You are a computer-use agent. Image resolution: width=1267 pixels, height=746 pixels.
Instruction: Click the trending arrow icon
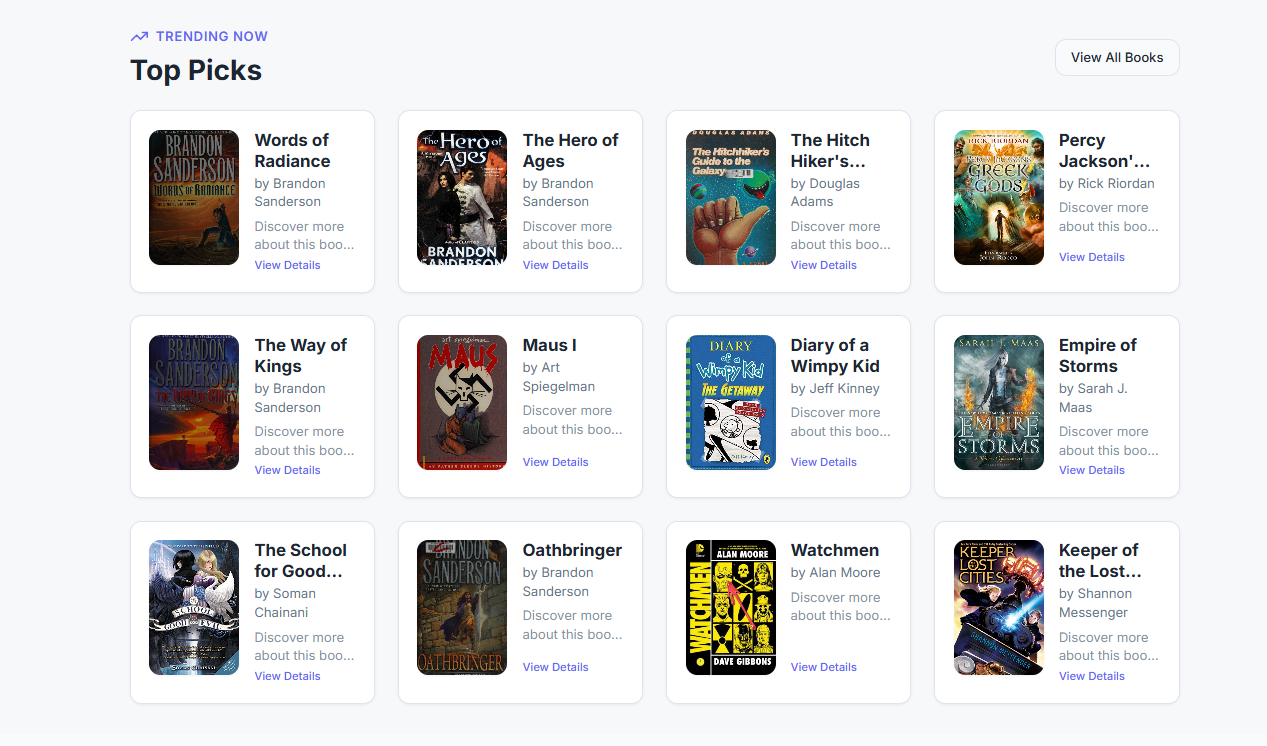[139, 35]
